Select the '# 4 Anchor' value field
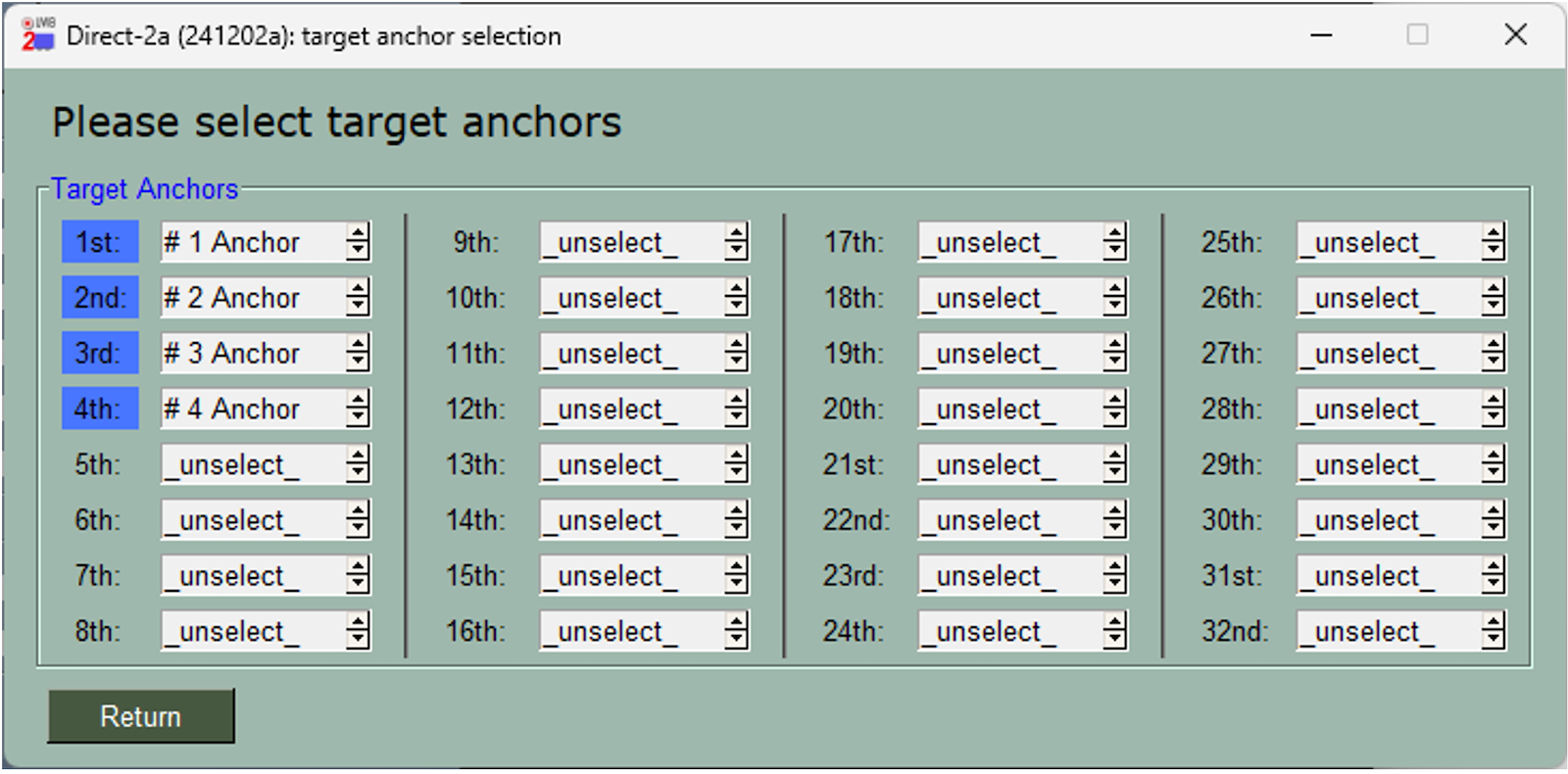 coord(253,409)
